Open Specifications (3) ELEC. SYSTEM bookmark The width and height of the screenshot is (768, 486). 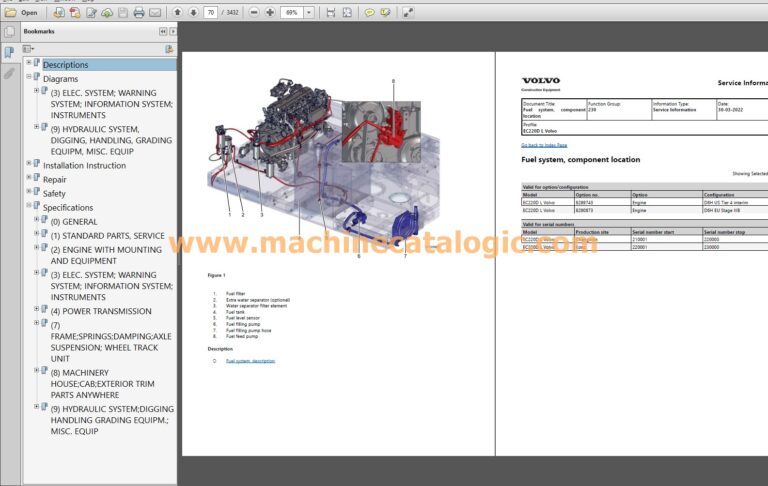(x=112, y=286)
